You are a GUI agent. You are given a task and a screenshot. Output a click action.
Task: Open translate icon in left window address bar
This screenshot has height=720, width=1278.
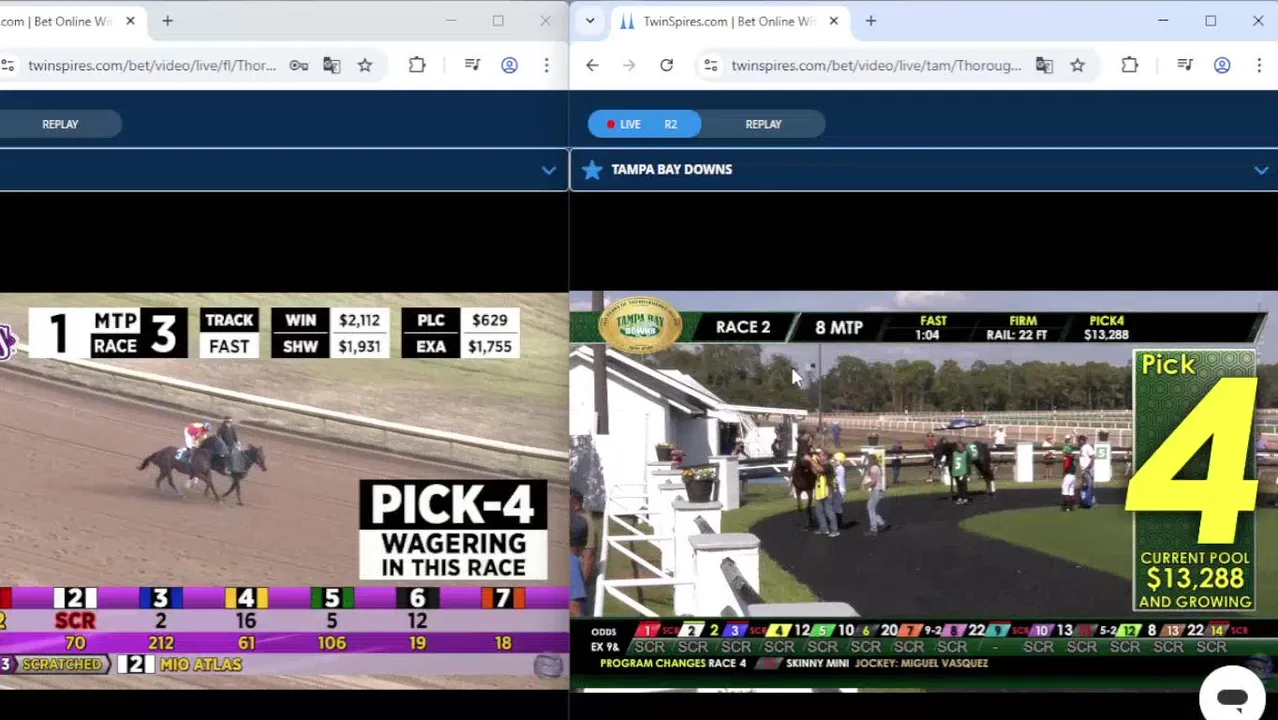(332, 65)
